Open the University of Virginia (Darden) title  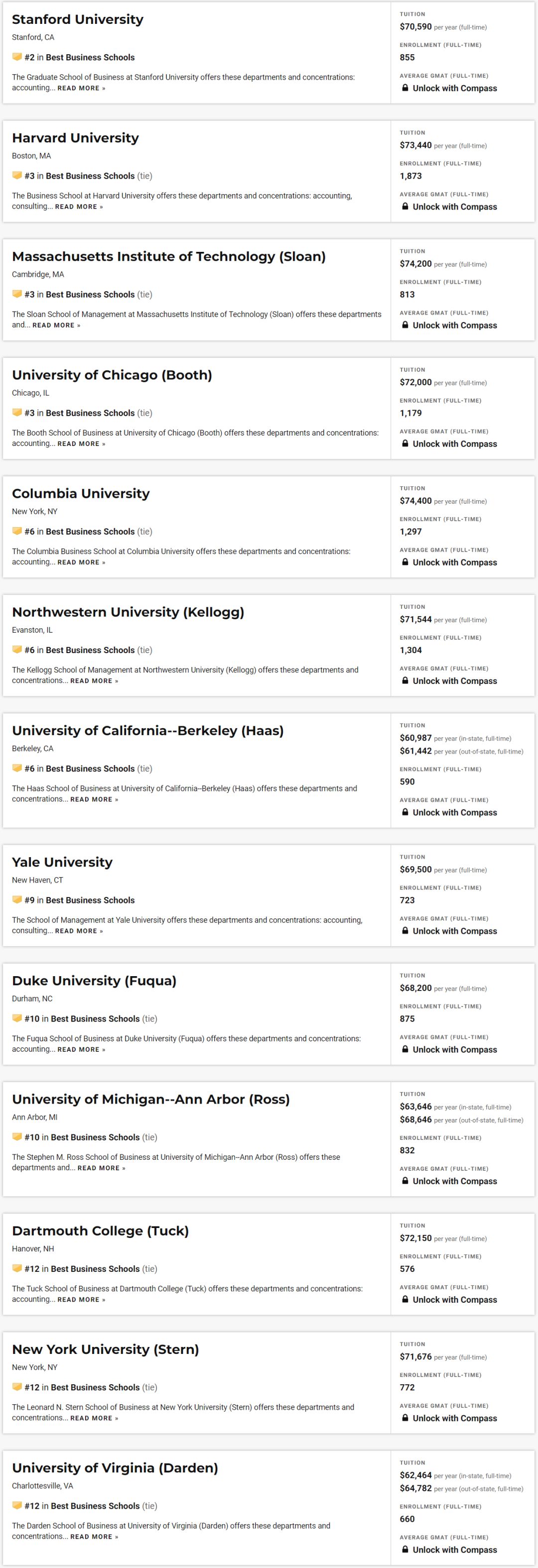pyautogui.click(x=115, y=1468)
